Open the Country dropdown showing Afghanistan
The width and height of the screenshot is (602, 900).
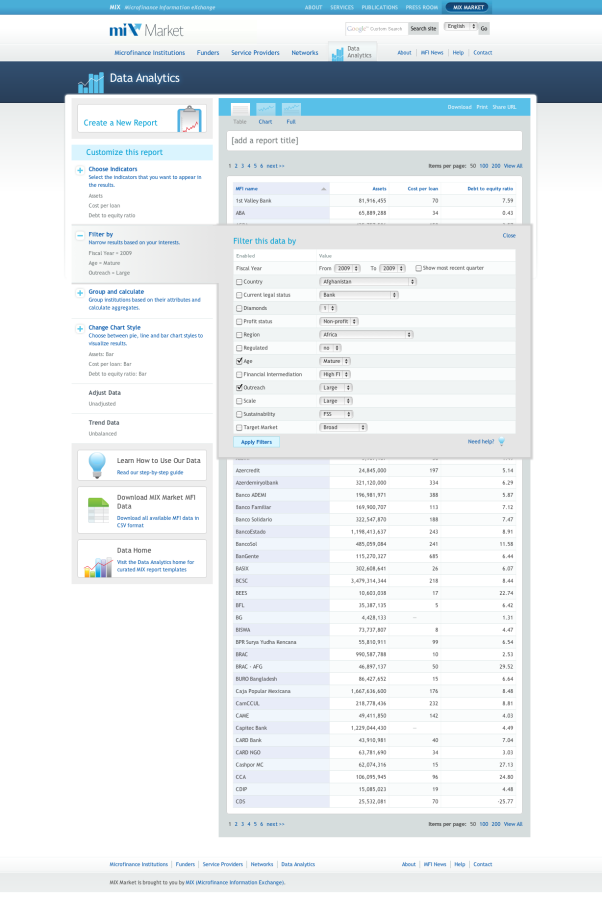pyautogui.click(x=367, y=282)
